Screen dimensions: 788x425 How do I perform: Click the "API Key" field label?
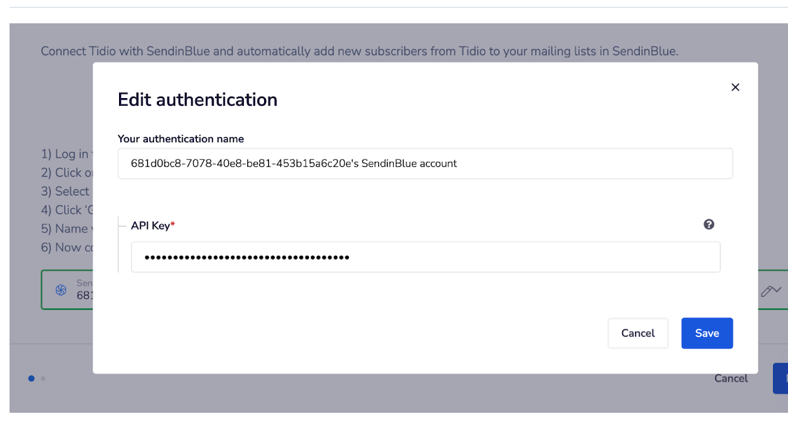(152, 226)
